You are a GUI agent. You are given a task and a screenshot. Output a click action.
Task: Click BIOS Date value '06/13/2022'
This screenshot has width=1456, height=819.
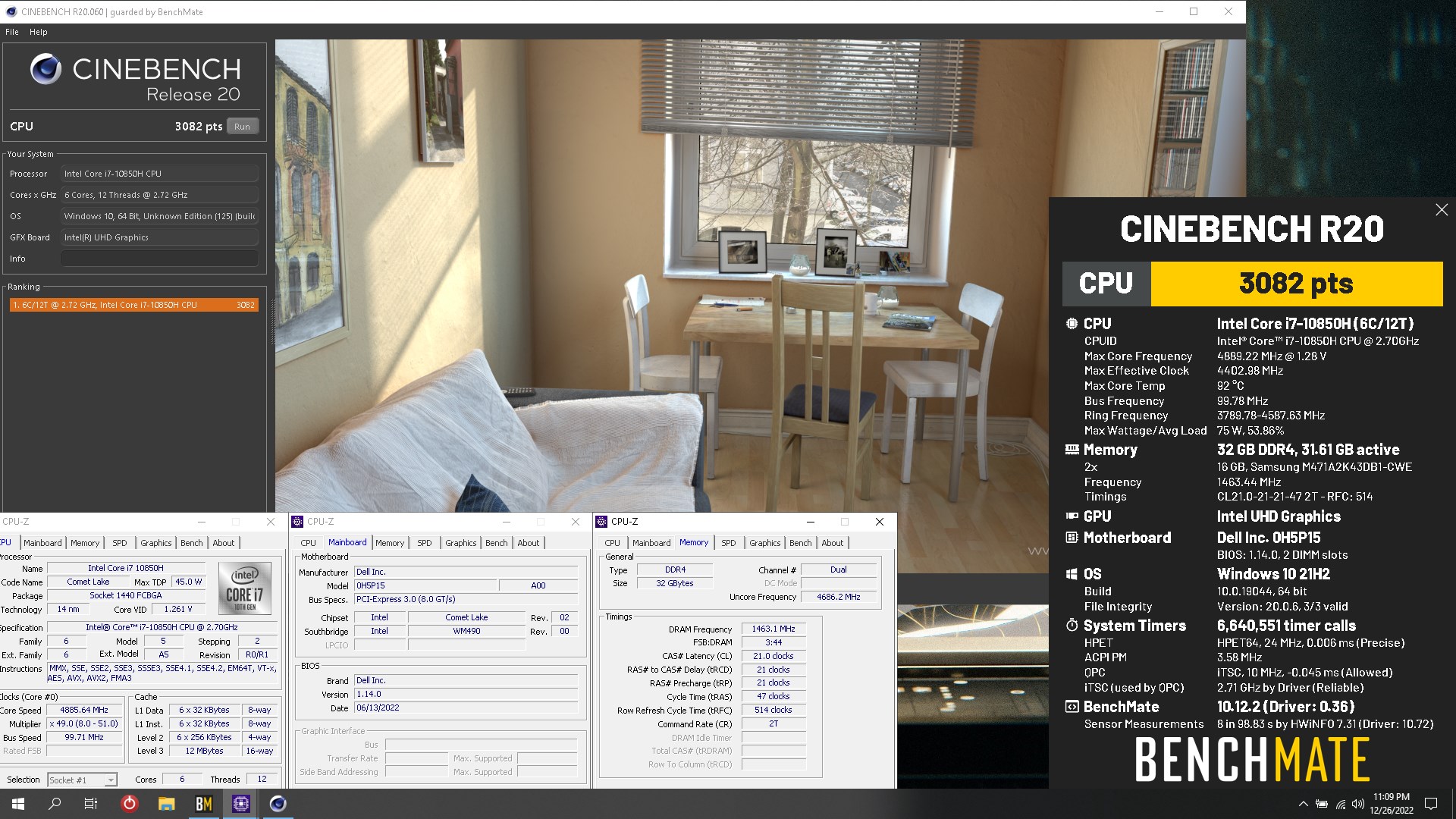pyautogui.click(x=466, y=708)
